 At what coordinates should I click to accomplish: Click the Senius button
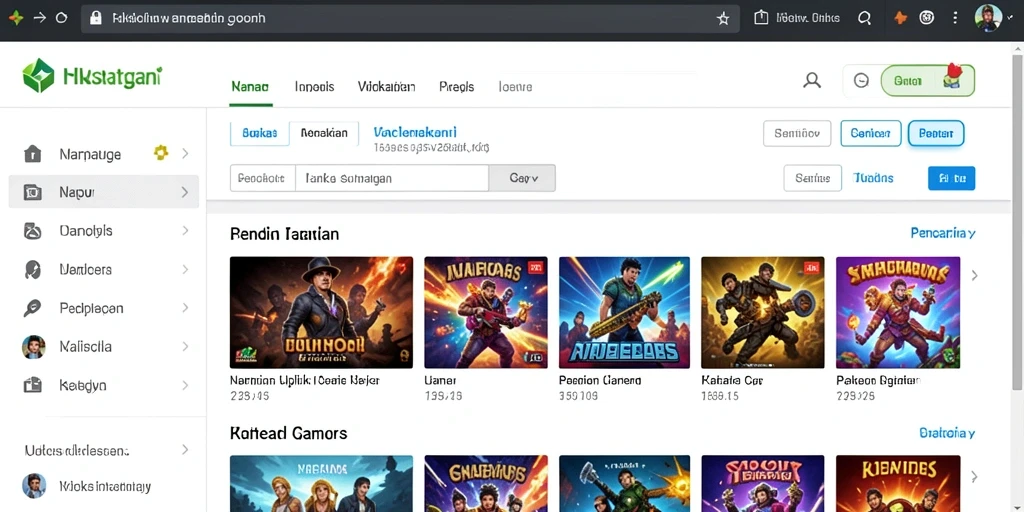point(812,178)
